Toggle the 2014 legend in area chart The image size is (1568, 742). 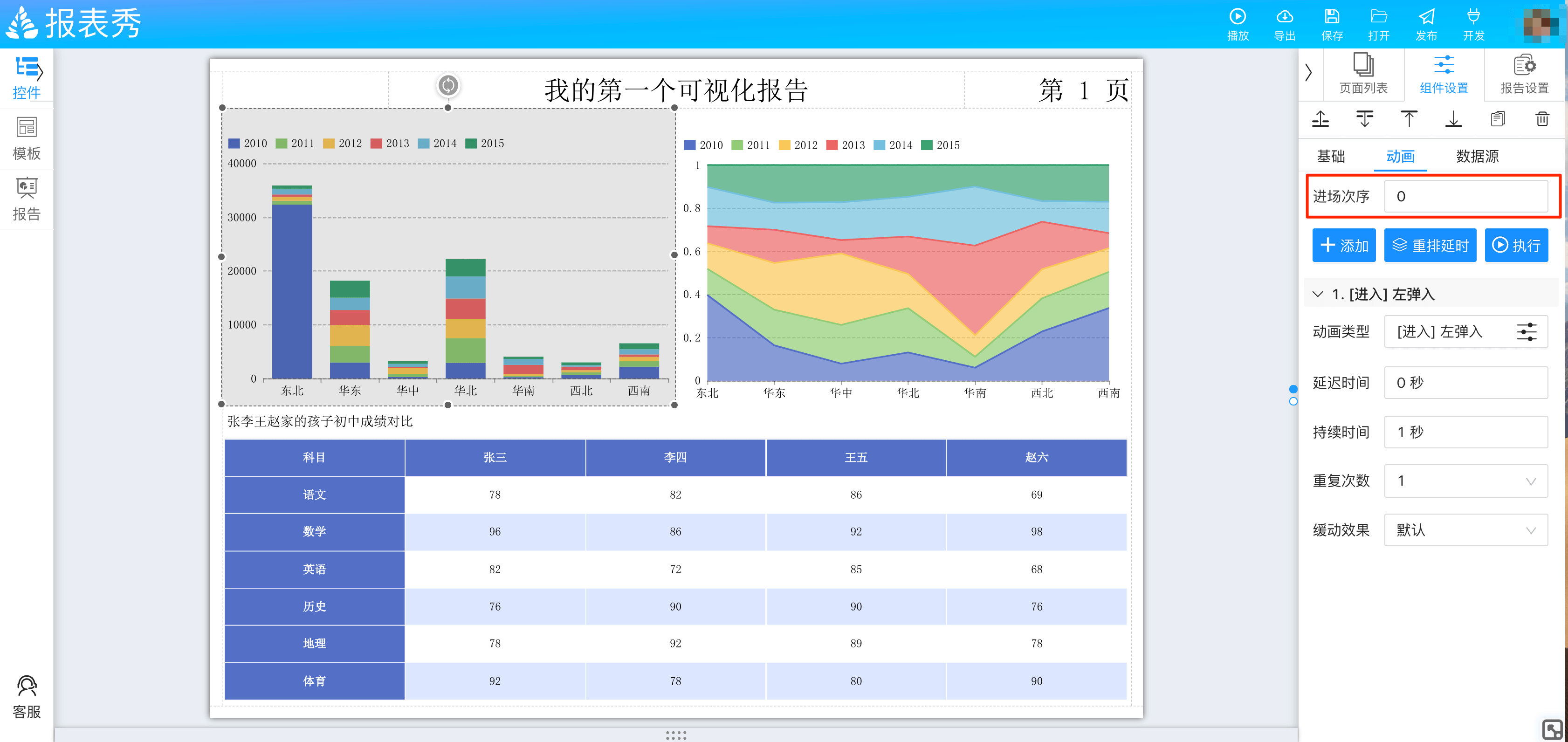click(x=892, y=145)
